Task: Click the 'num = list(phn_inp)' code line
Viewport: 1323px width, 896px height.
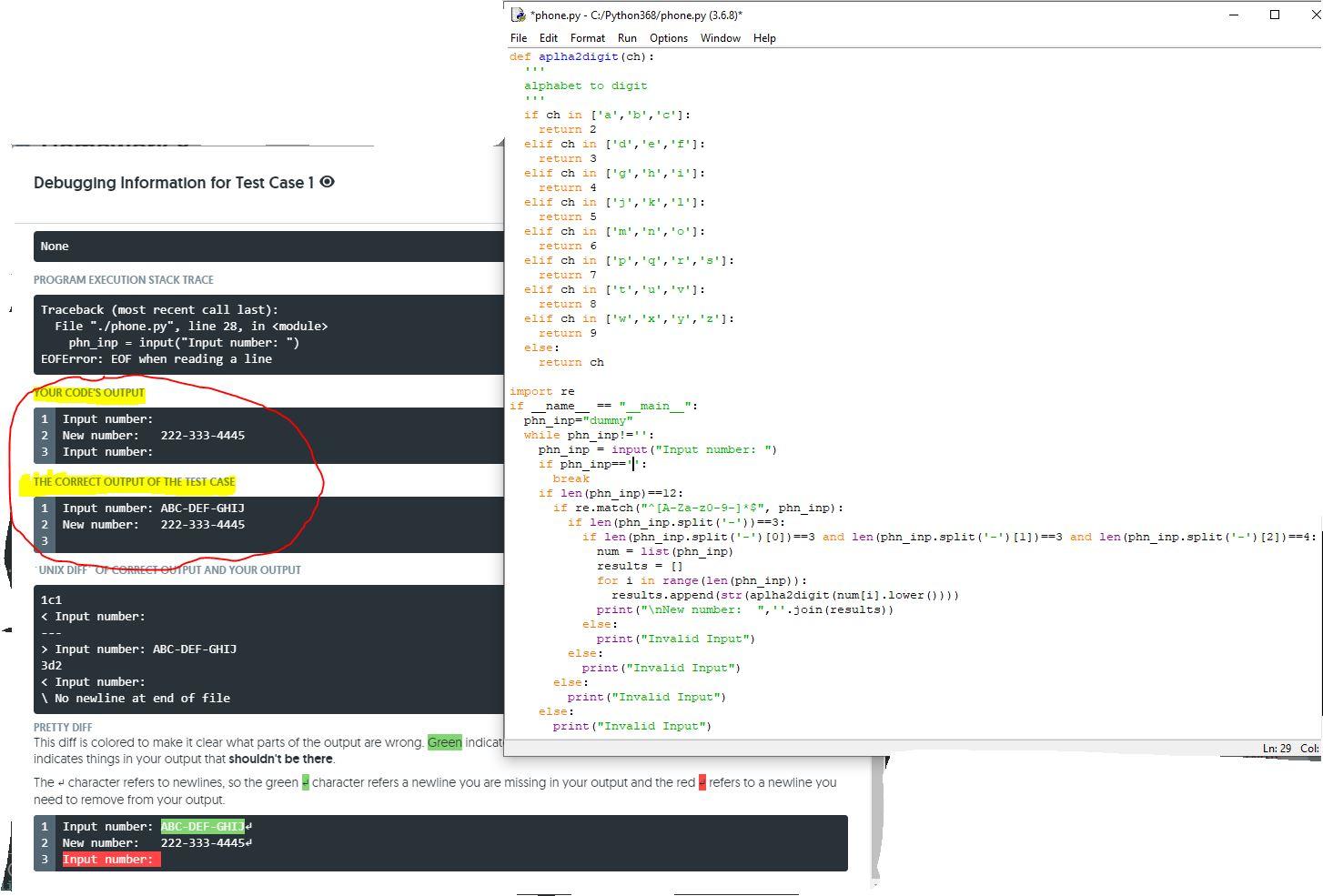Action: pos(665,551)
